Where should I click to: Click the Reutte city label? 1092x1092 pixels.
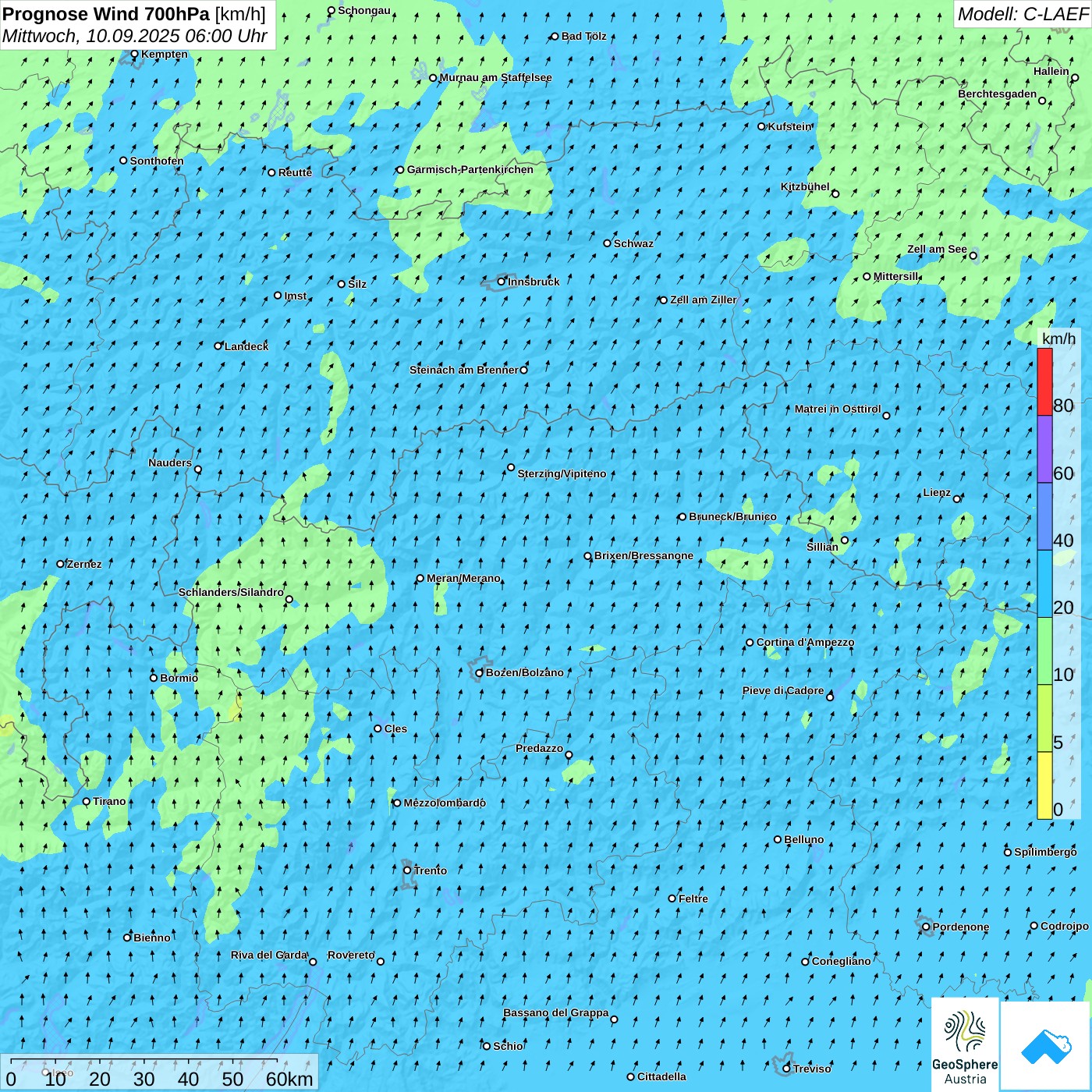pos(295,172)
